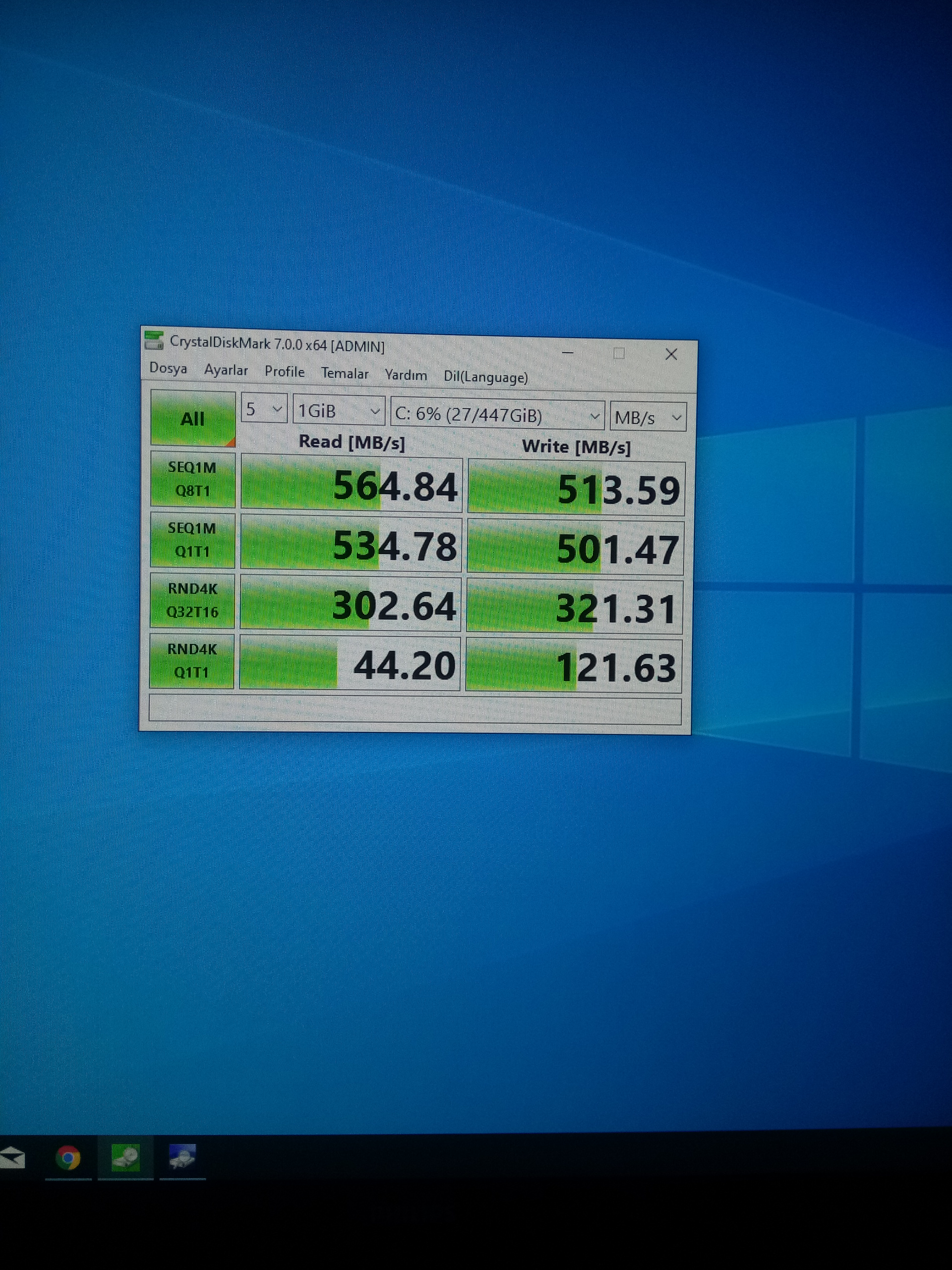The height and width of the screenshot is (1270, 952).
Task: Open the Dil(Language) menu
Action: click(x=485, y=377)
